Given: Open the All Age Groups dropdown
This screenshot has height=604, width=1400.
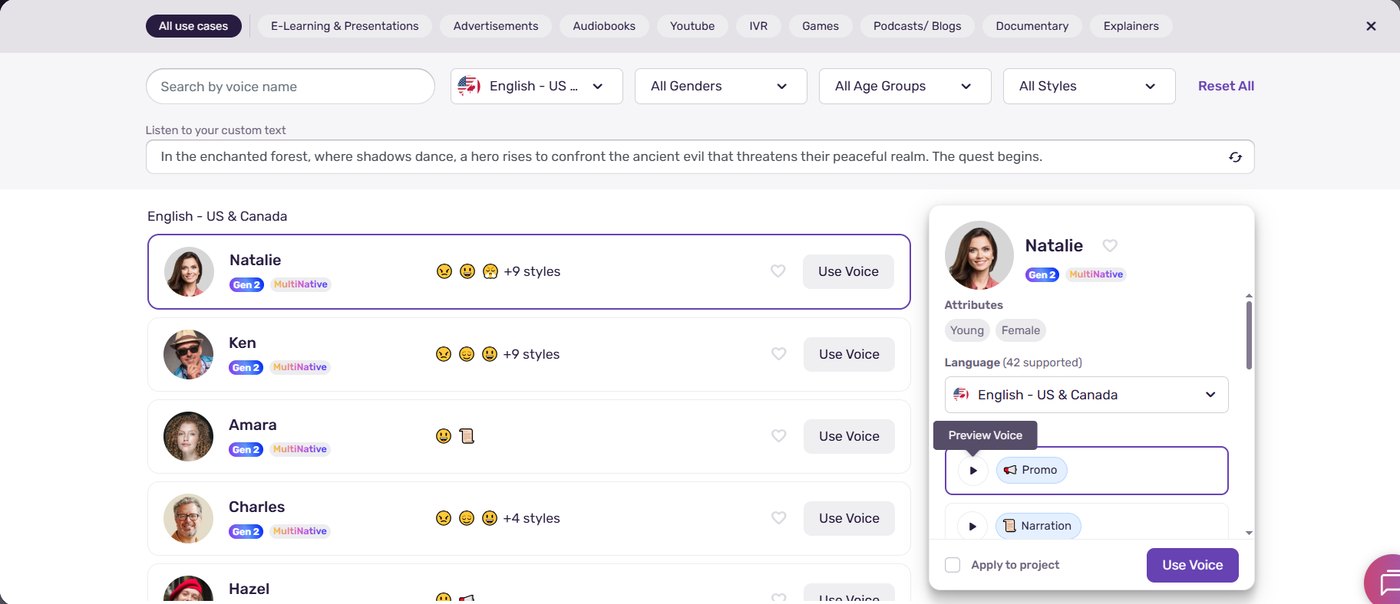Looking at the screenshot, I should coord(905,86).
